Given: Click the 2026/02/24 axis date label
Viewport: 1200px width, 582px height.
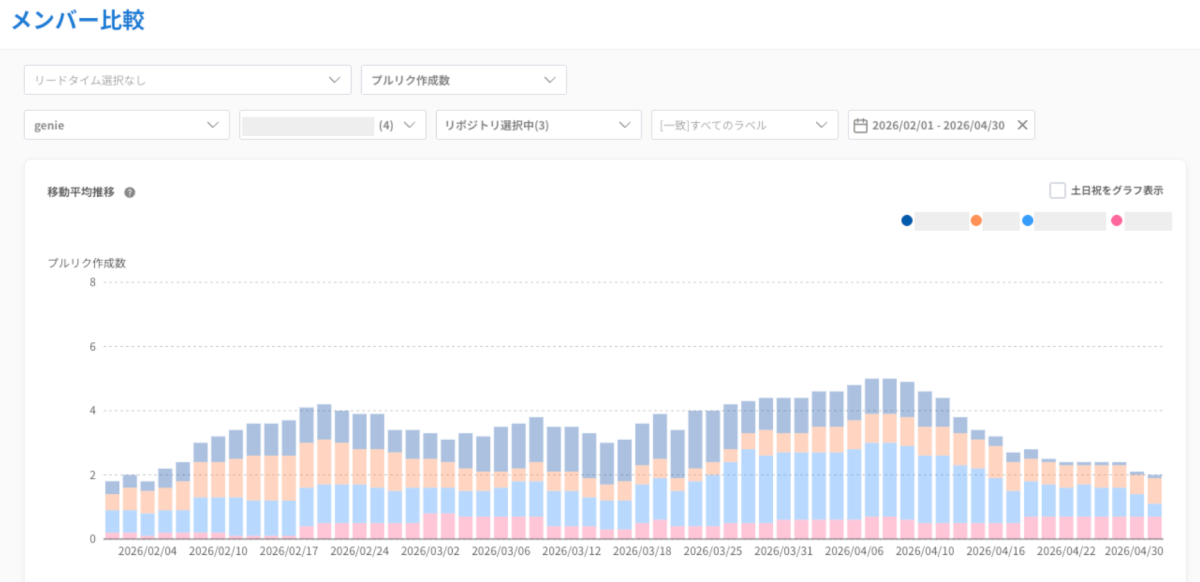Looking at the screenshot, I should tap(360, 551).
